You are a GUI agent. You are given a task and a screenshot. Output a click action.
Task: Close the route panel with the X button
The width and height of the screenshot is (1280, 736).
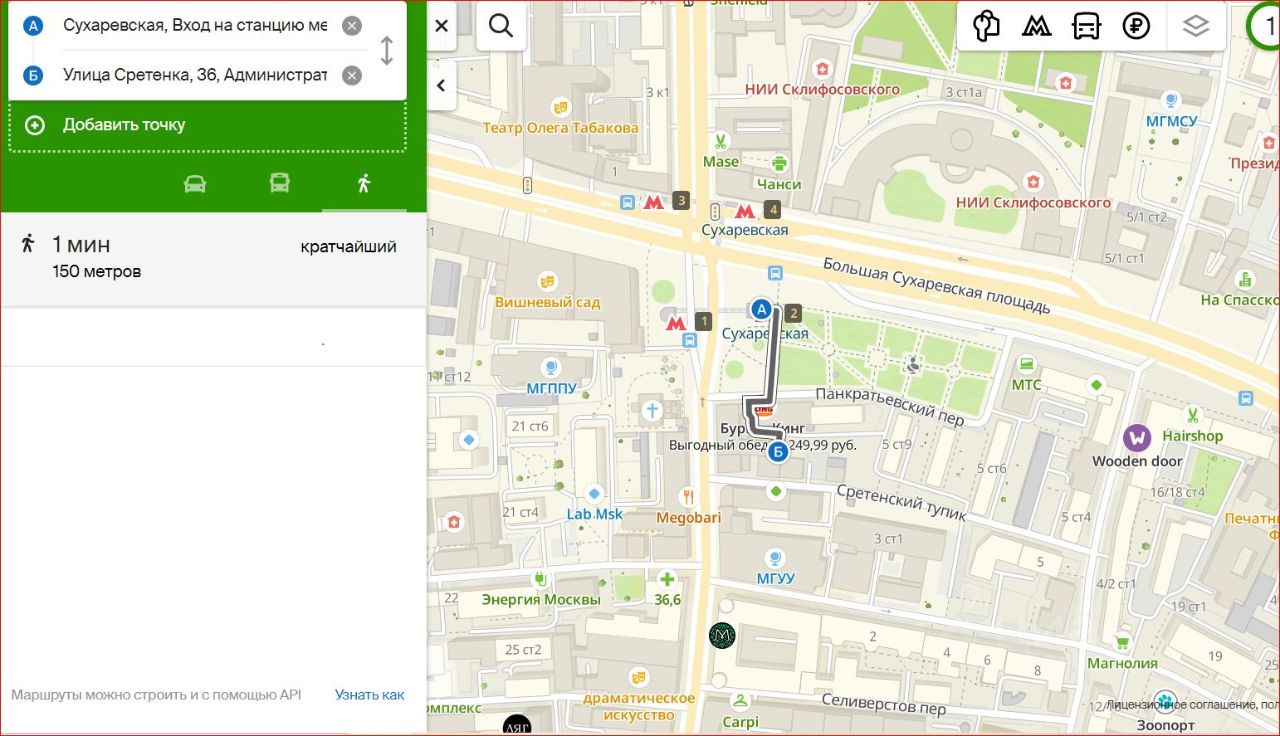tap(442, 26)
